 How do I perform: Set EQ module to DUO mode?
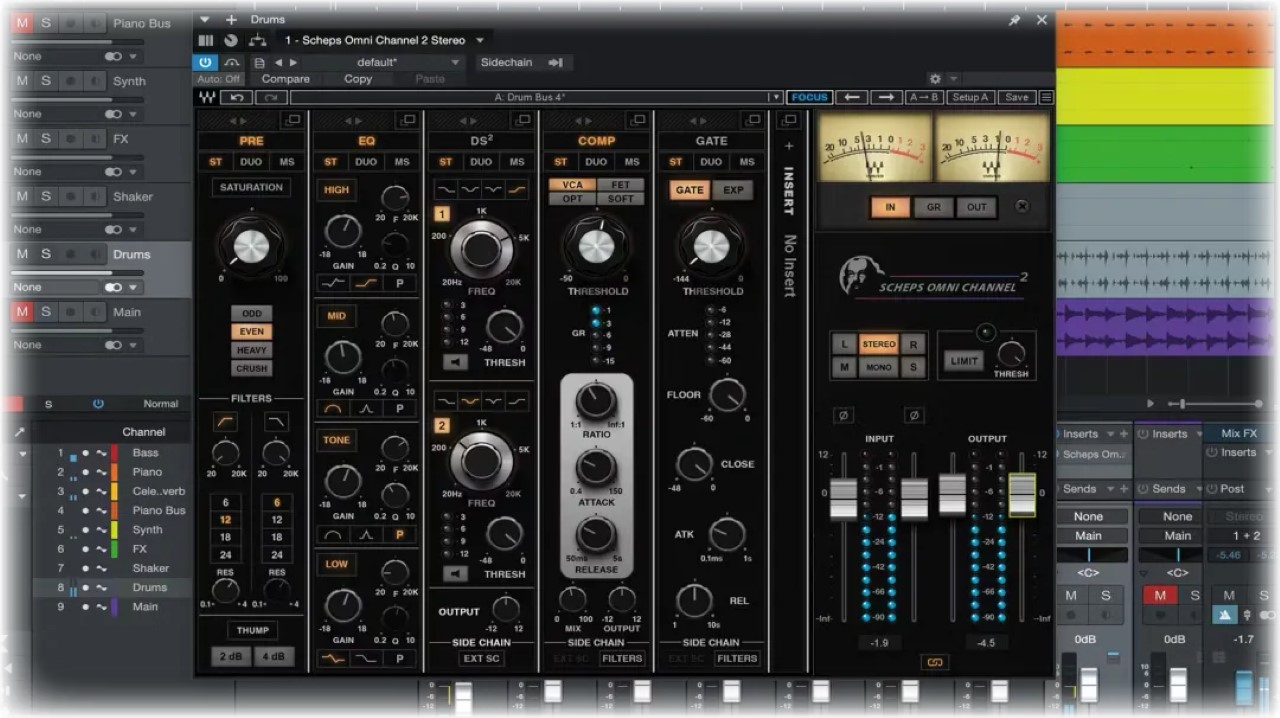(x=366, y=162)
